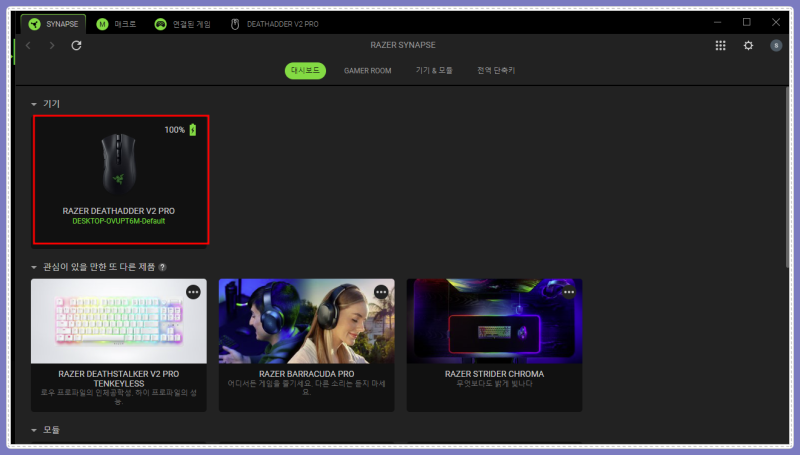Screen dimensions: 800x455
Task: Open the DeathStalker V2 Pro keyboard image
Action: pos(119,321)
